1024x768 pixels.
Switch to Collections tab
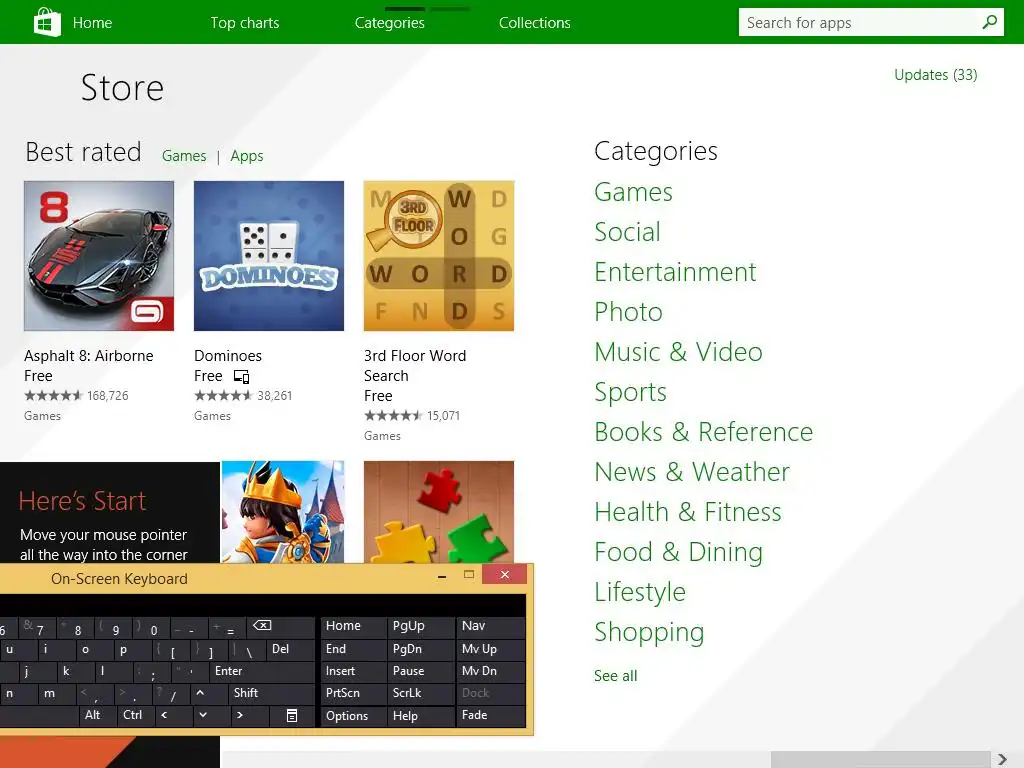point(535,23)
